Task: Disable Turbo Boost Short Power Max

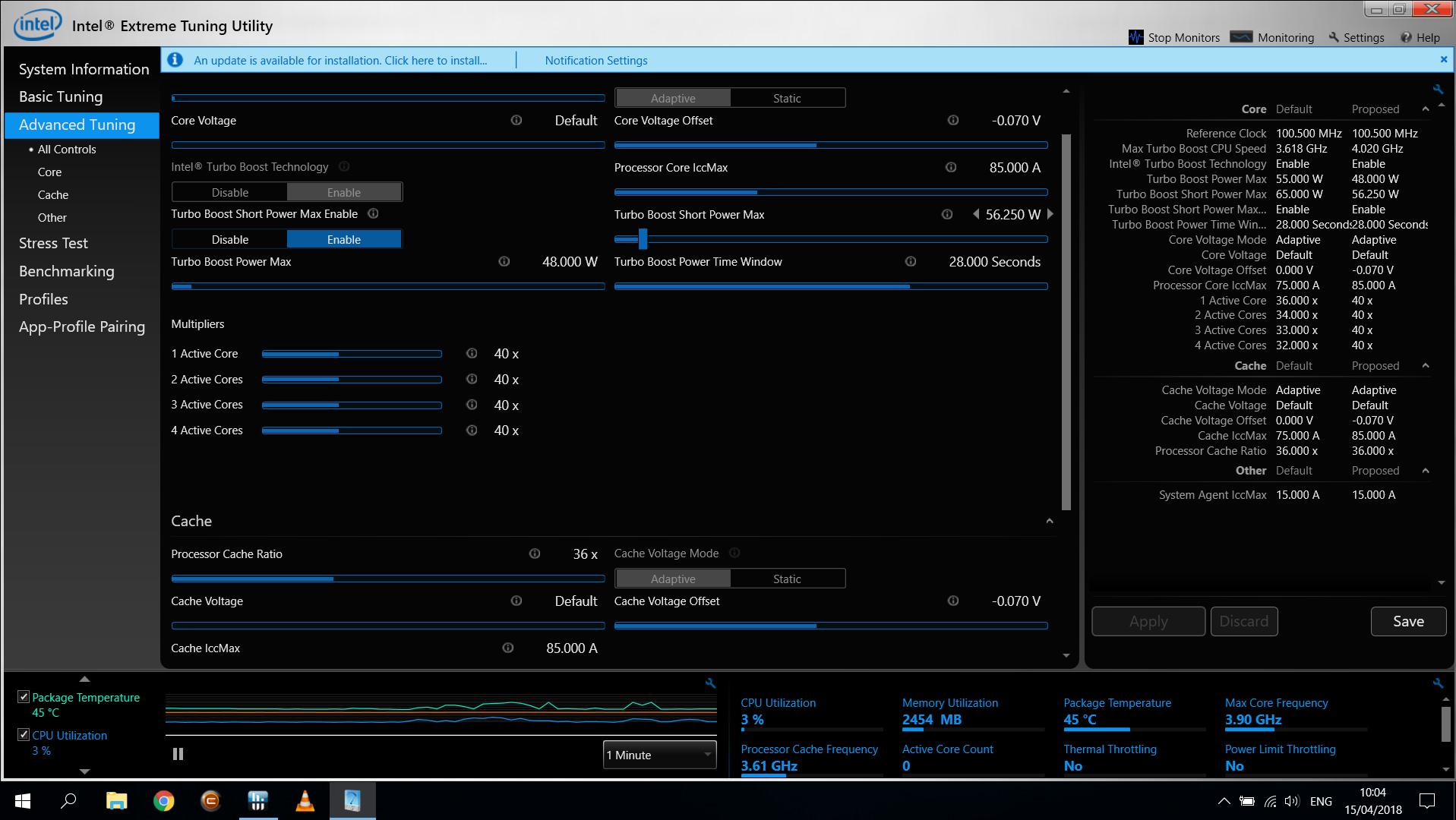Action: pyautogui.click(x=229, y=239)
